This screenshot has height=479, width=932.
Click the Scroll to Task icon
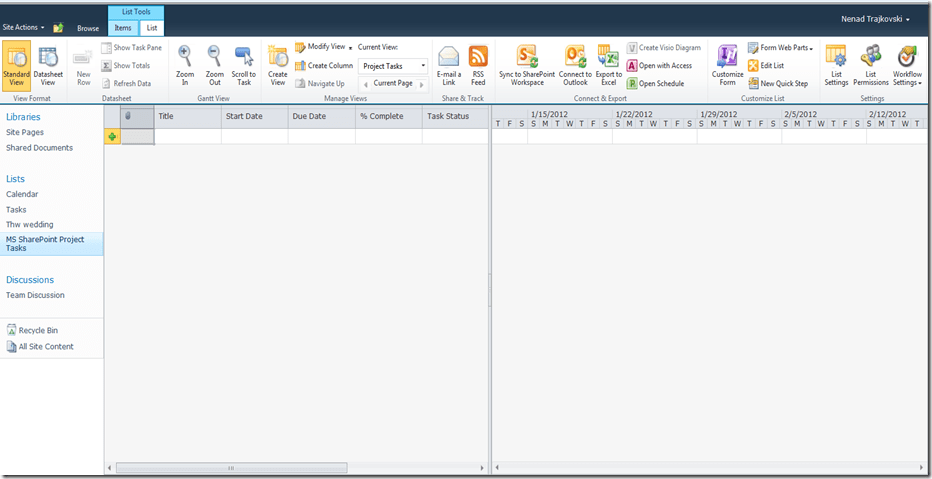point(244,57)
